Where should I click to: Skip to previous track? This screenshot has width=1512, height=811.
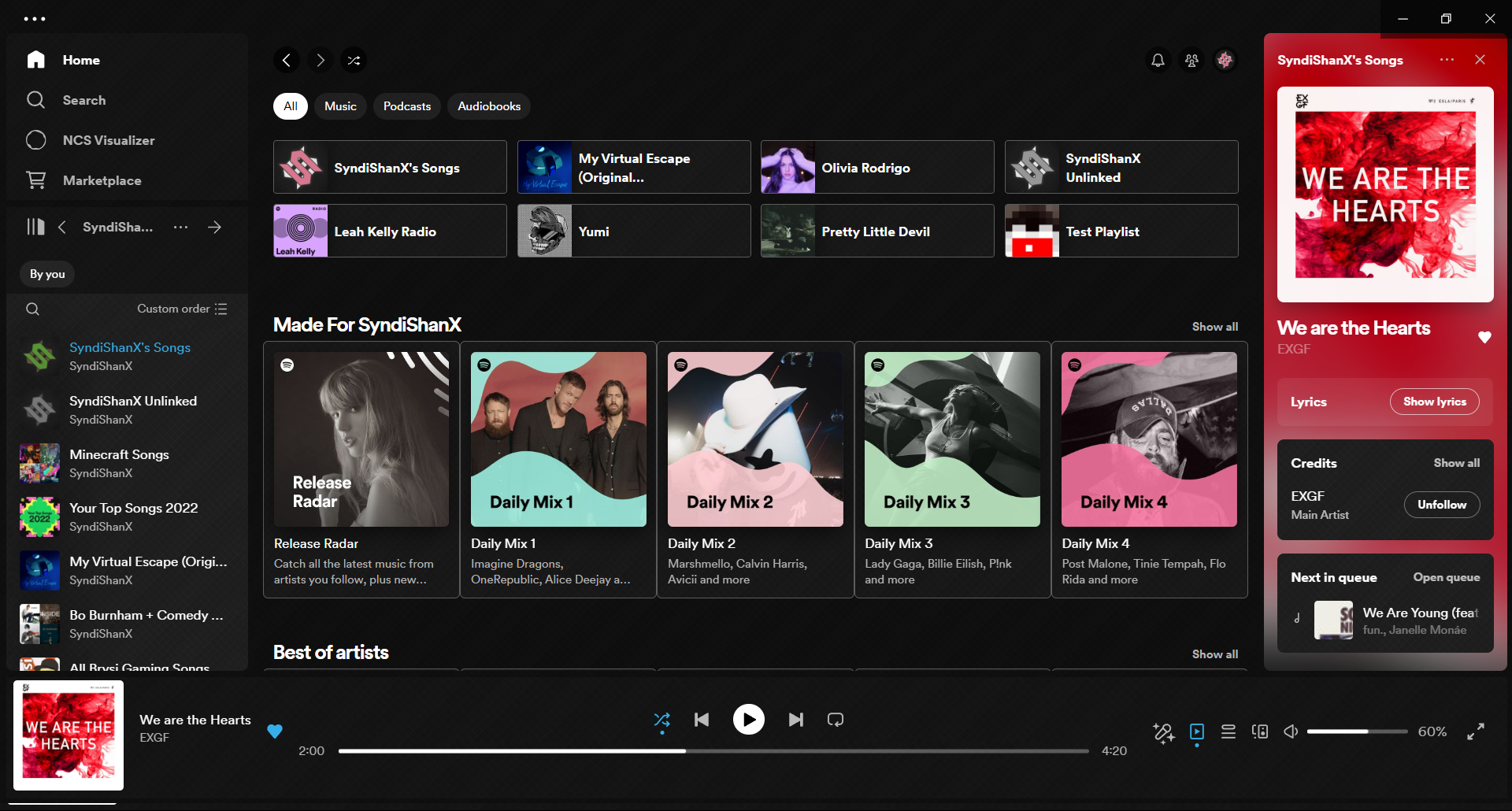coord(702,720)
